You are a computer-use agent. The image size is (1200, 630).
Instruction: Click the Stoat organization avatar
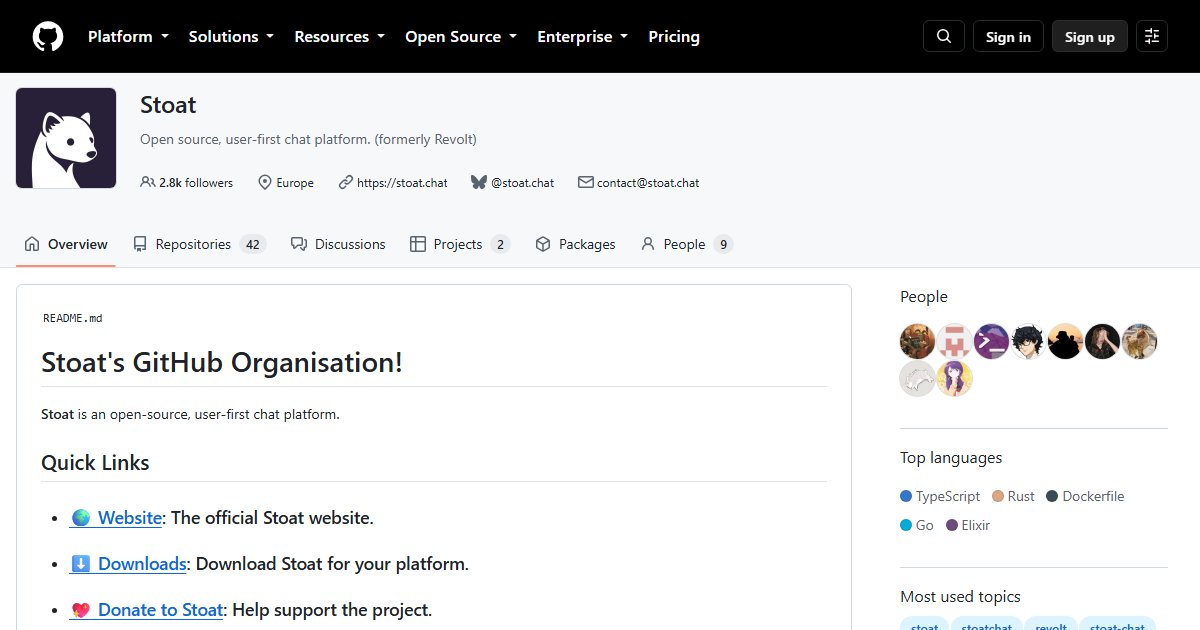point(66,138)
